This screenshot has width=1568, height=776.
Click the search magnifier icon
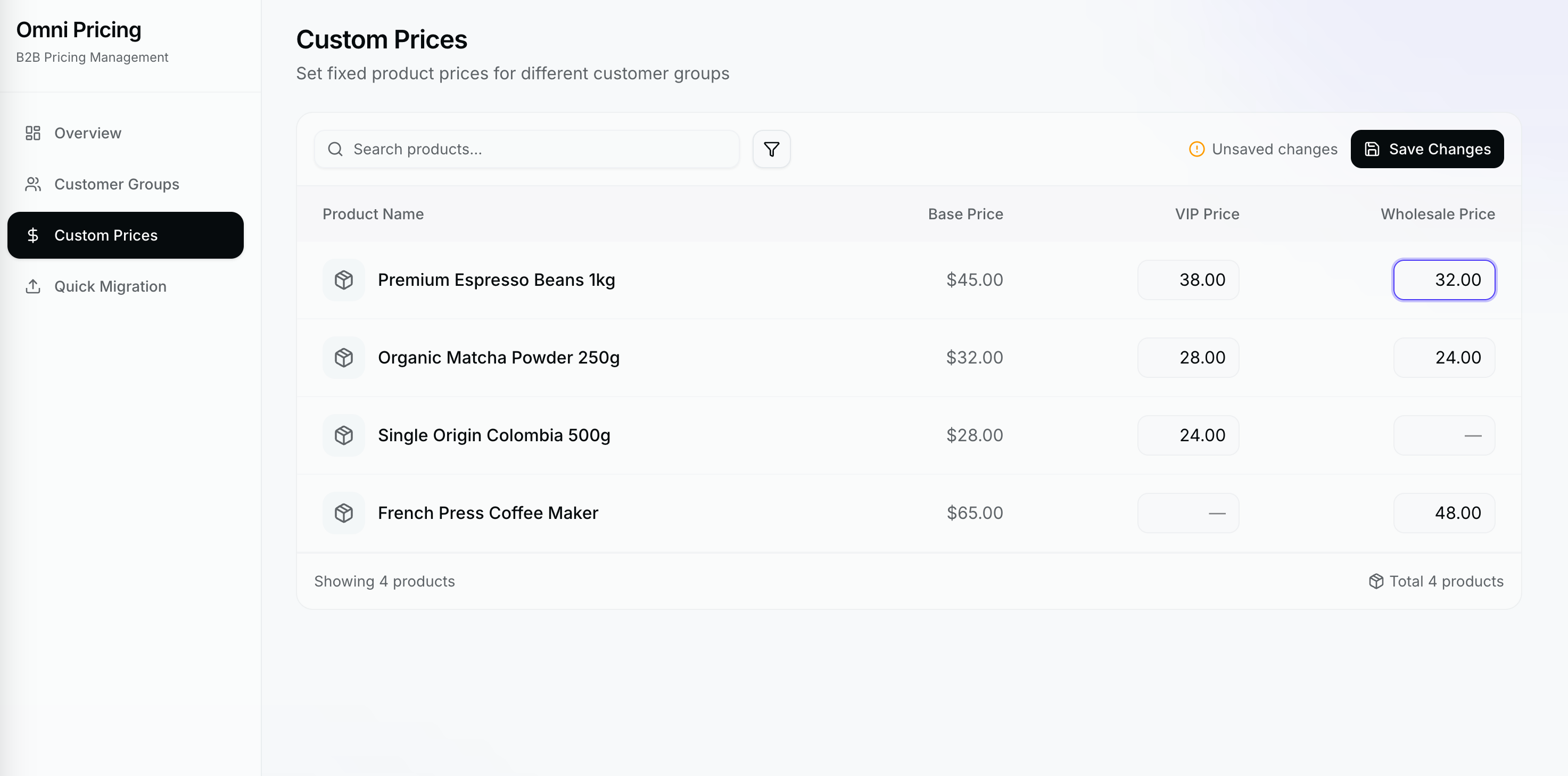335,149
